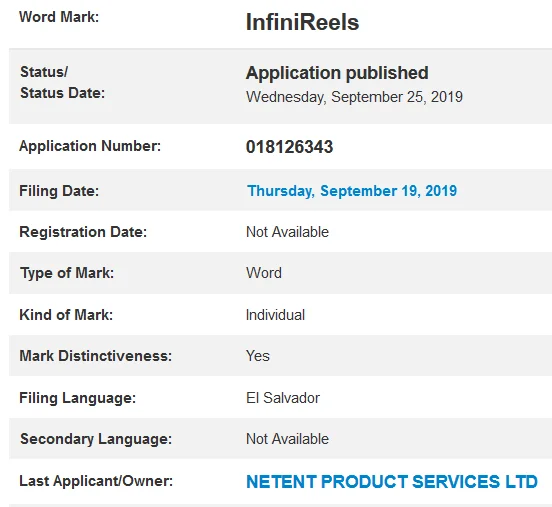Click the Individual kind of mark value
Screen dimensions: 552x507
275,315
